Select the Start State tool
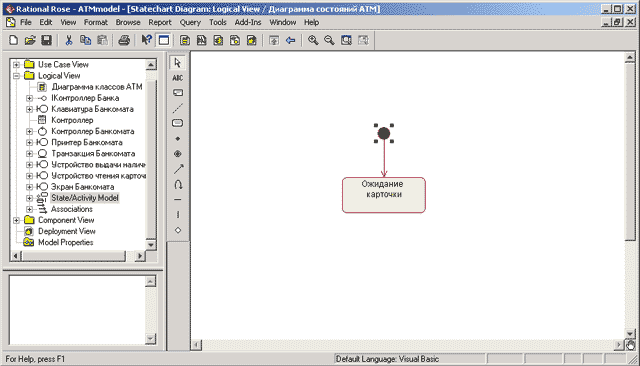The width and height of the screenshot is (640, 366). pos(178,139)
